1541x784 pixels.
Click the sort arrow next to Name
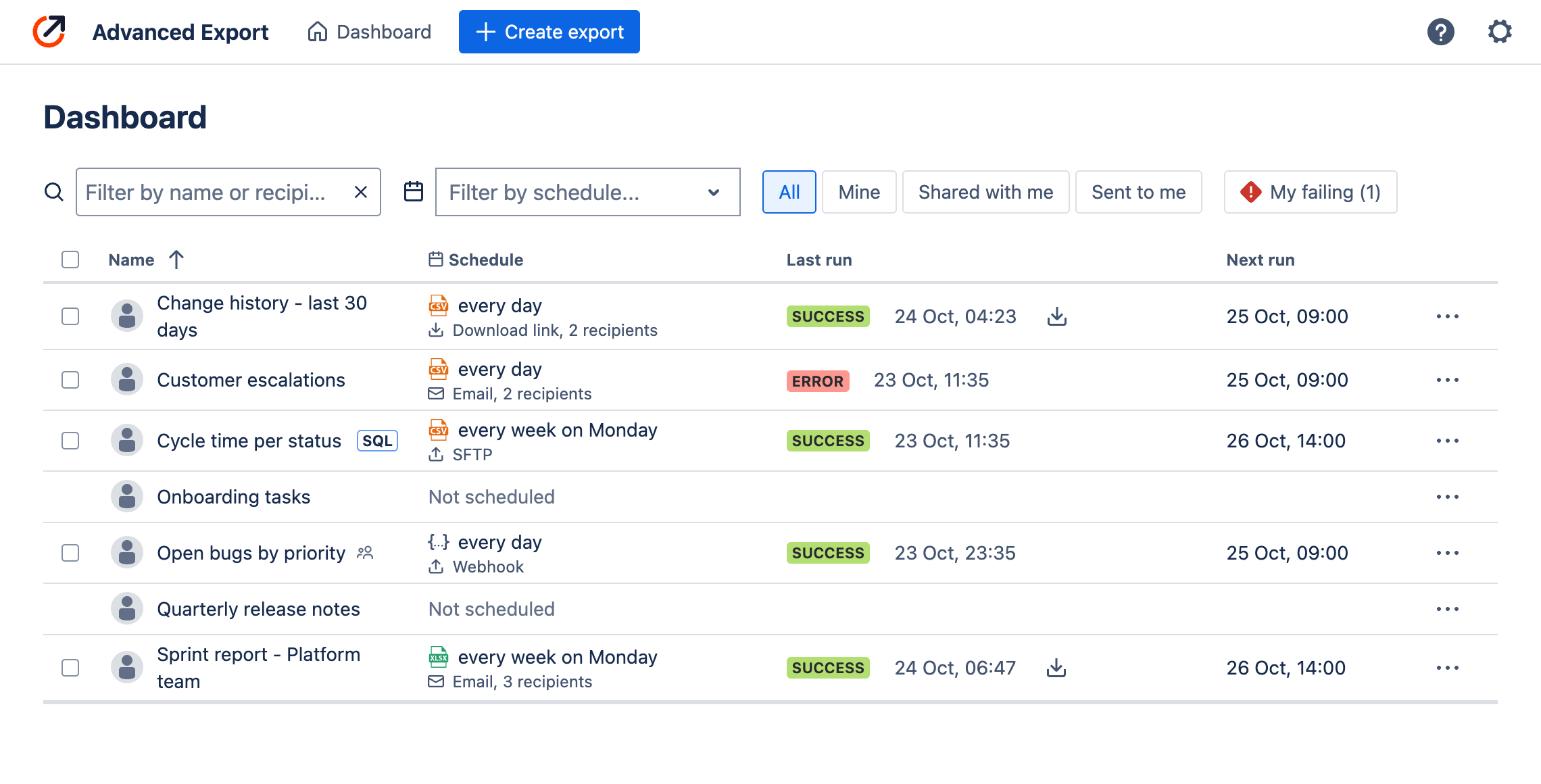click(176, 260)
